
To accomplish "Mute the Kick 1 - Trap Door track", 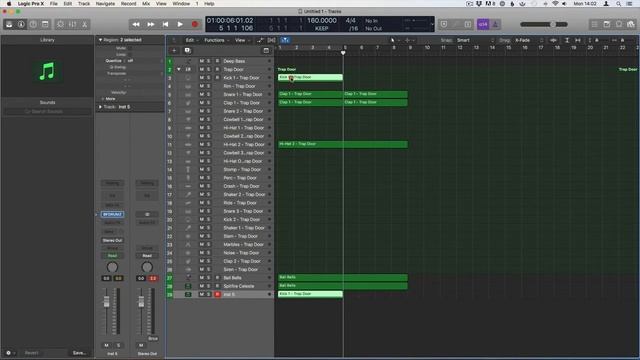I will tap(201, 78).
